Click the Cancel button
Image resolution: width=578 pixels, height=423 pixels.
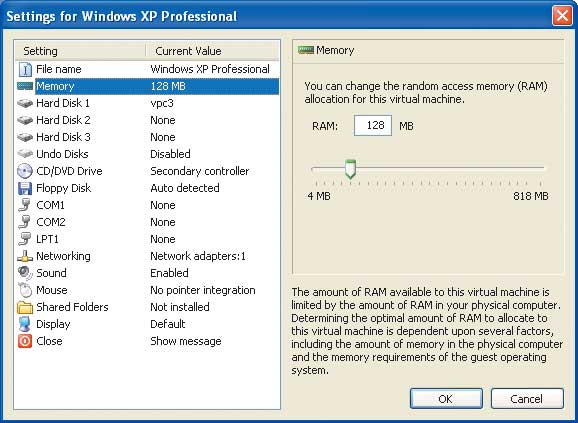(x=527, y=398)
